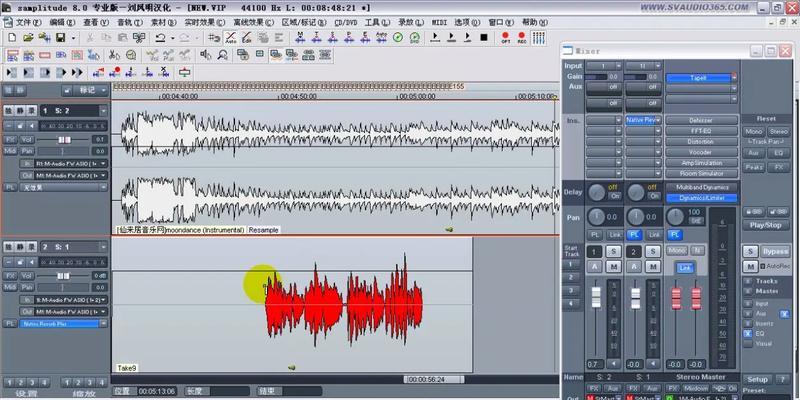800x400 pixels.
Task: Click the green clock sync icon
Action: coord(398,38)
